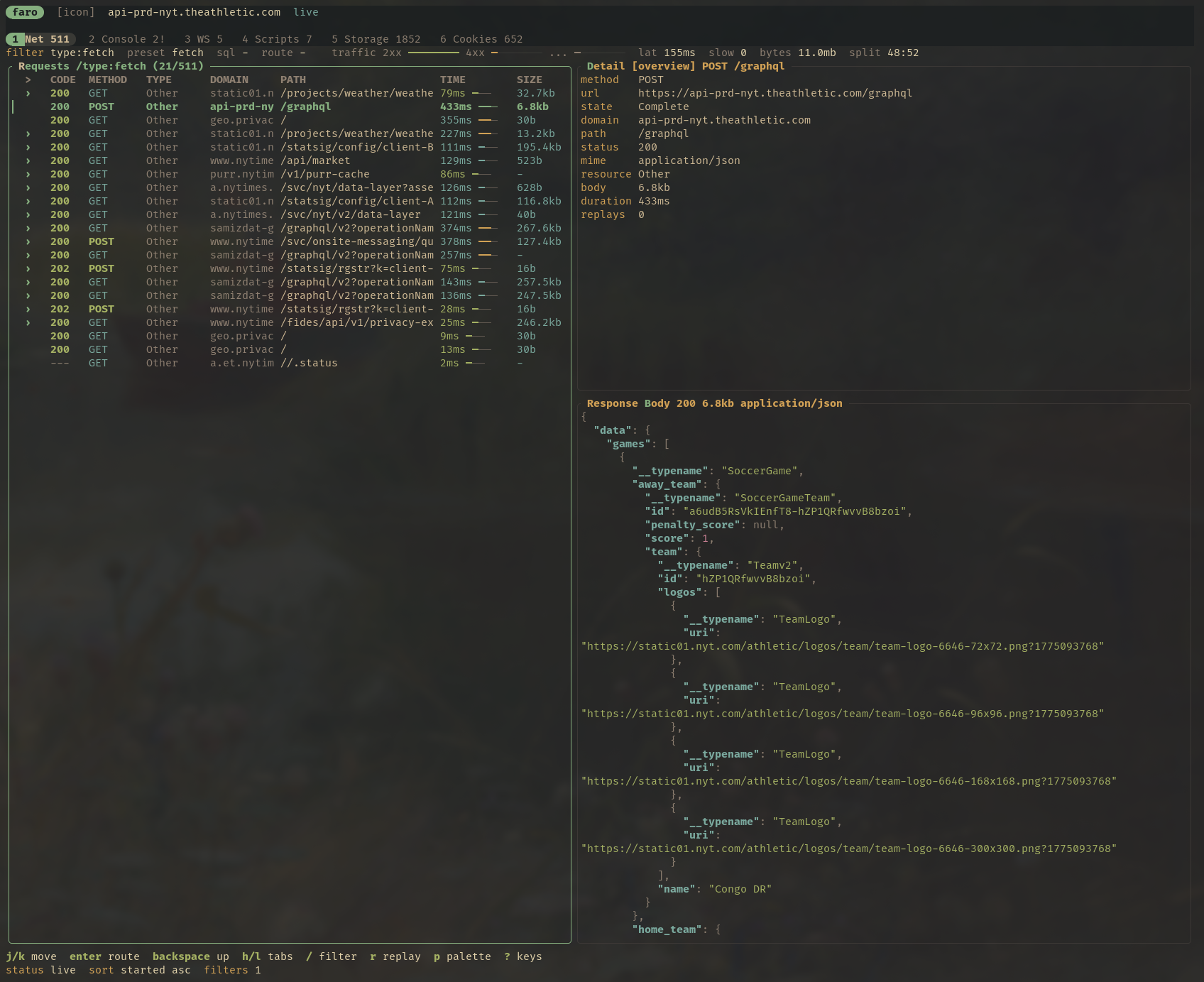Click the p palette shortcut hint
Screen dimensions: 1204x982
pos(462,956)
